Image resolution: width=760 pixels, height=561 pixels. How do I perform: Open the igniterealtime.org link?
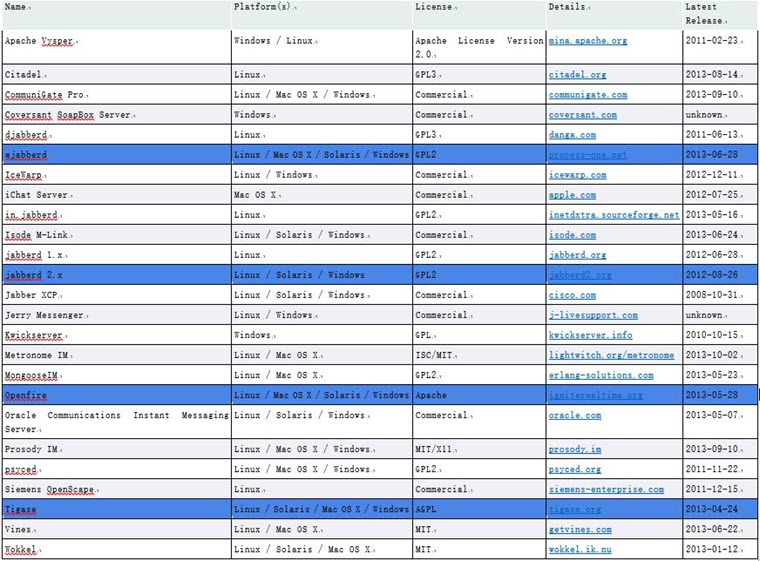(596, 396)
